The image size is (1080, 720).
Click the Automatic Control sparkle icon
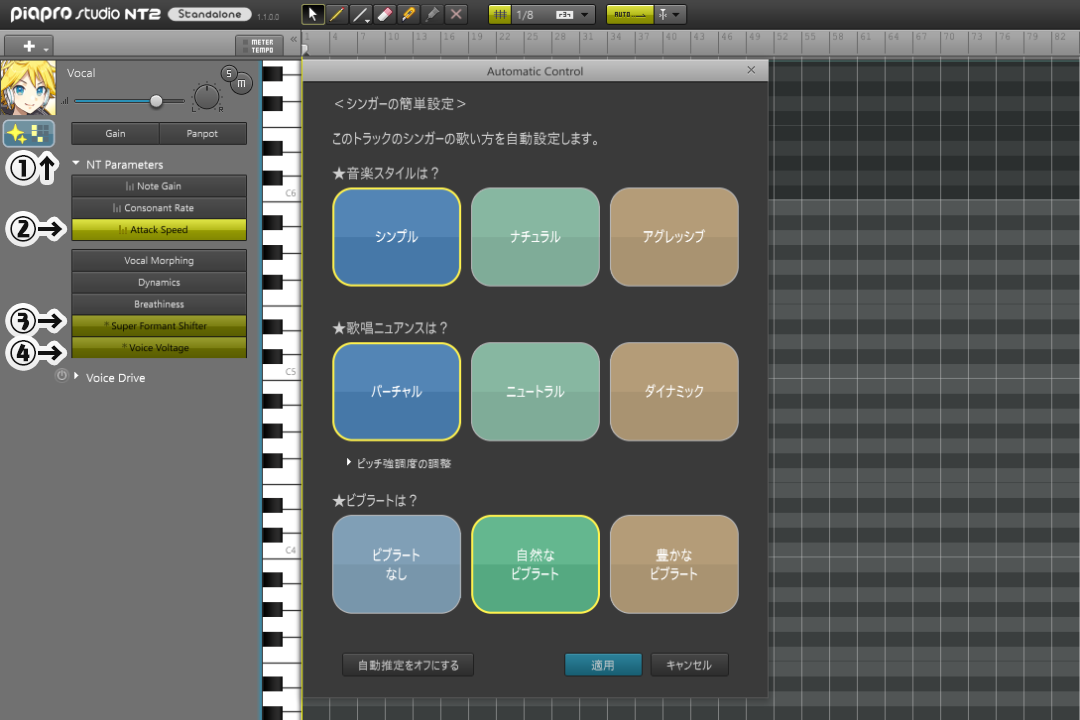click(x=29, y=134)
